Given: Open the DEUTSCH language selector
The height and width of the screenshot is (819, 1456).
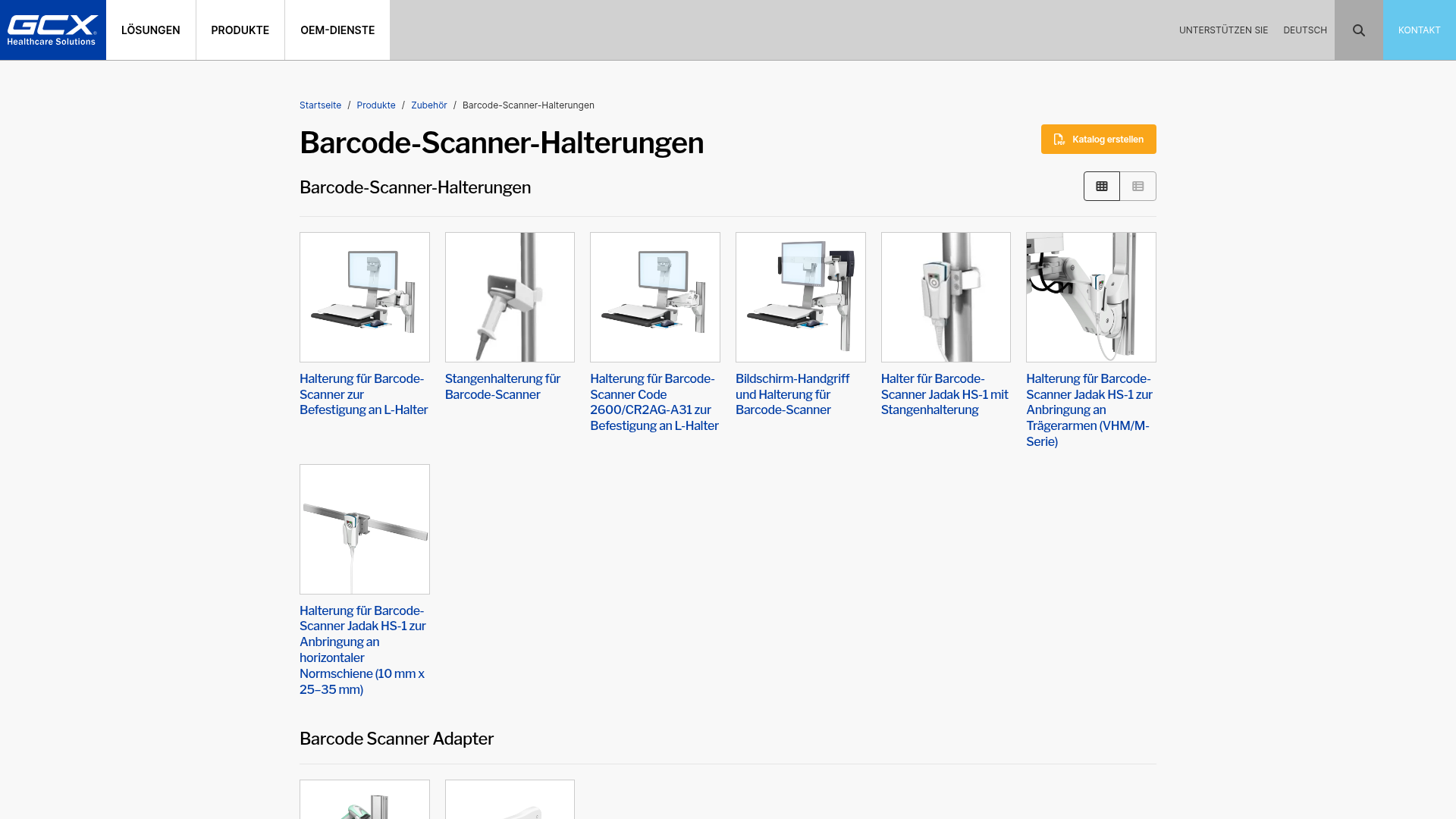Looking at the screenshot, I should pyautogui.click(x=1305, y=30).
